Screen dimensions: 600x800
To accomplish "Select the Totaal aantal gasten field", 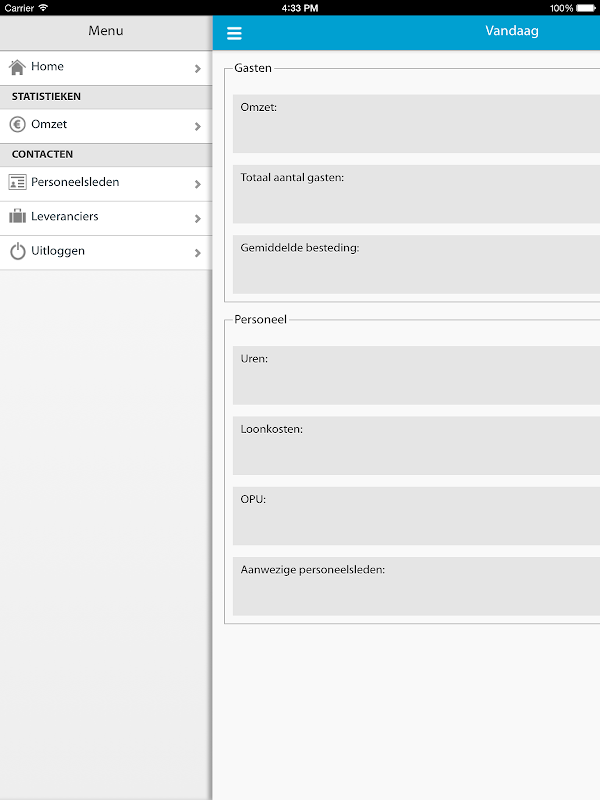I will click(416, 194).
